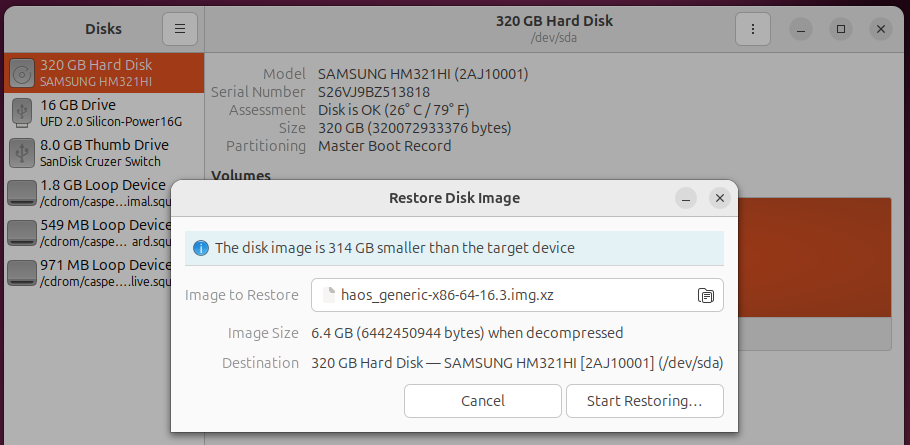Click the file icon beside haos_generic image name
910x445 pixels.
point(329,295)
